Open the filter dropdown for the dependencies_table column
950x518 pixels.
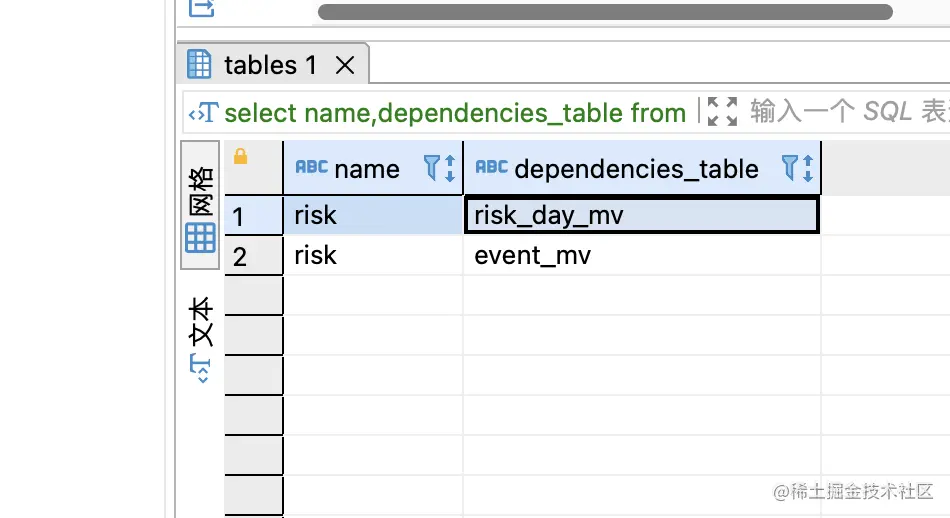point(790,168)
